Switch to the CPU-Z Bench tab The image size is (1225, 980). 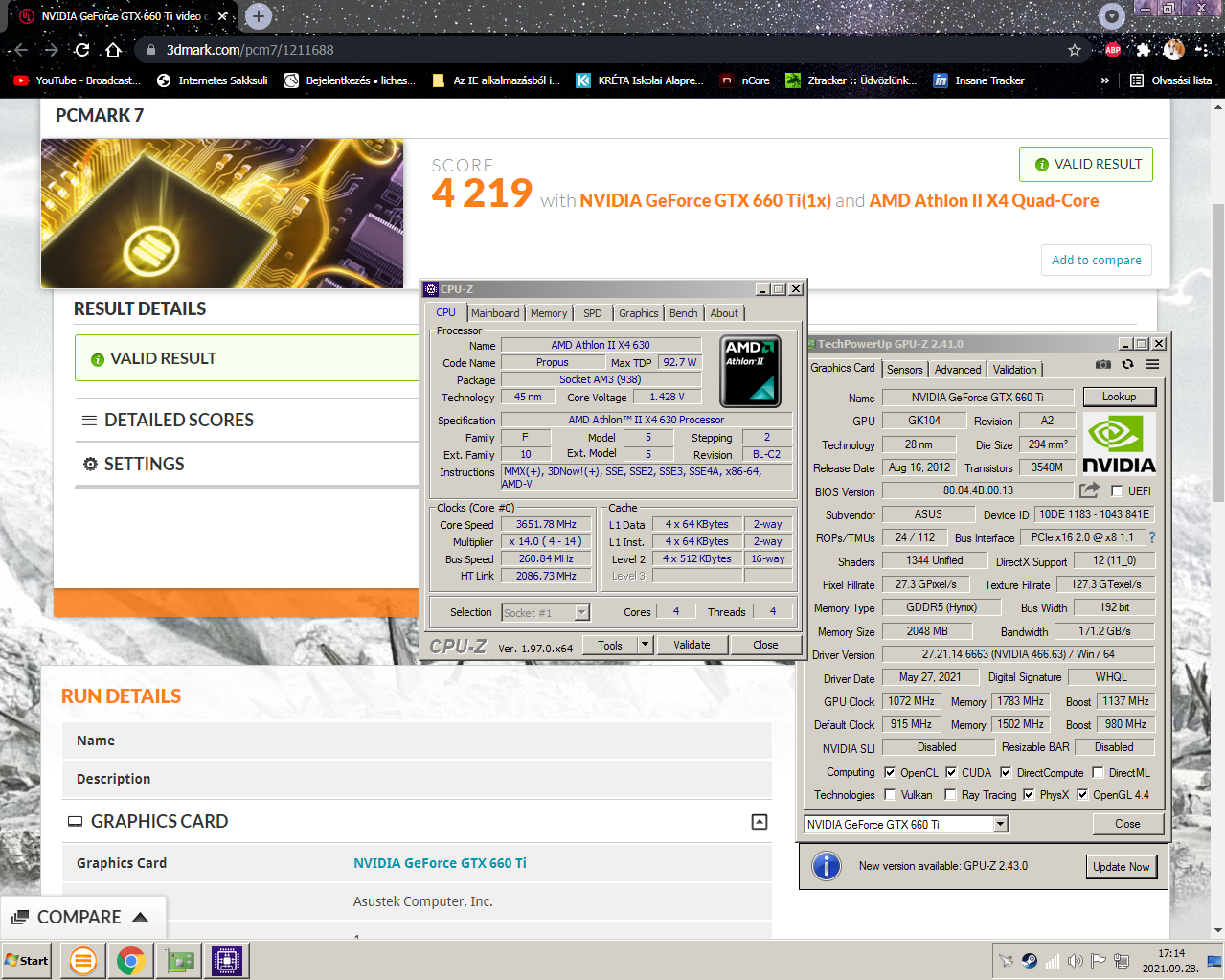tap(684, 313)
